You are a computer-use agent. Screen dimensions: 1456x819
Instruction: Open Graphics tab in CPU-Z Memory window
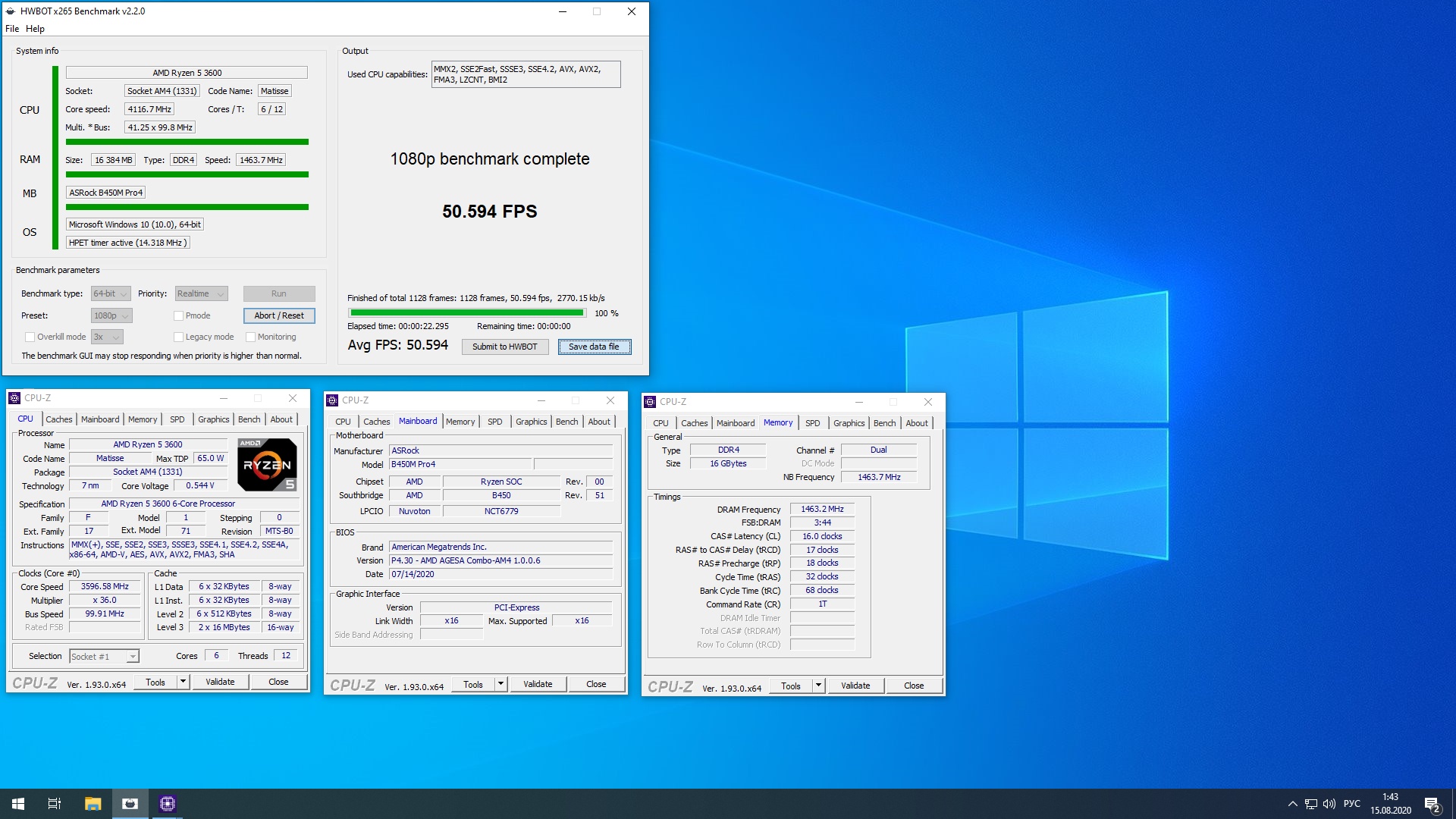click(849, 423)
